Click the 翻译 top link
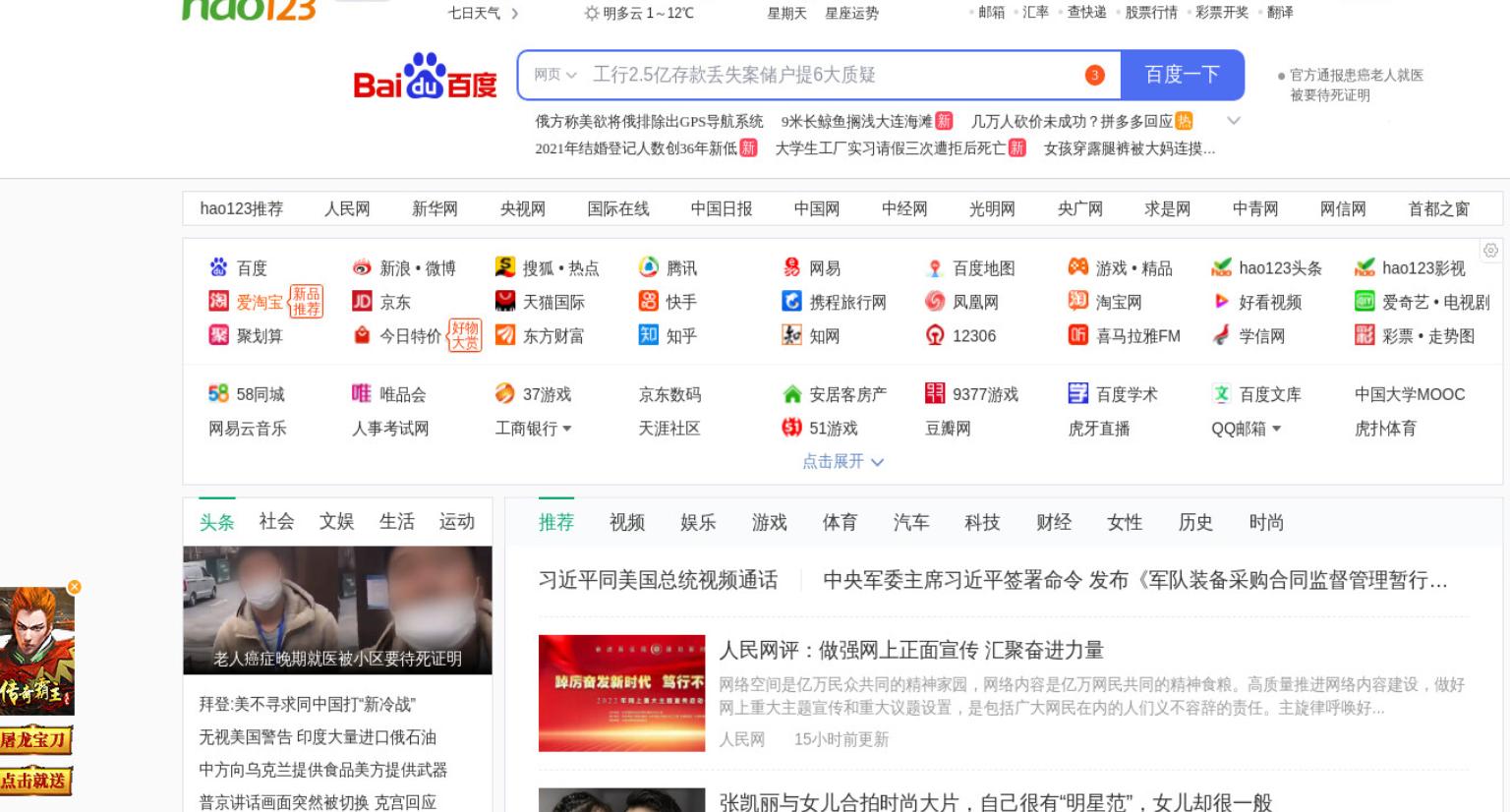1510x812 pixels. pos(1280,12)
